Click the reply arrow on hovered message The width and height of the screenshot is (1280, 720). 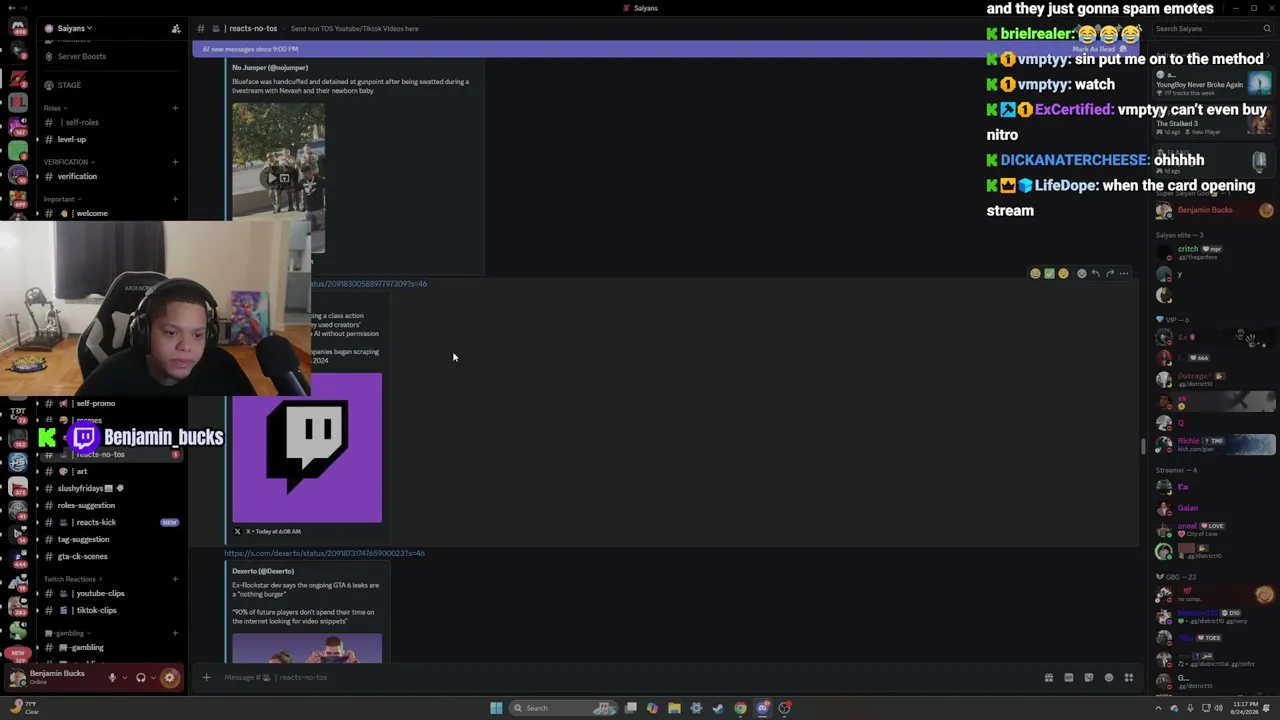pyautogui.click(x=1095, y=273)
